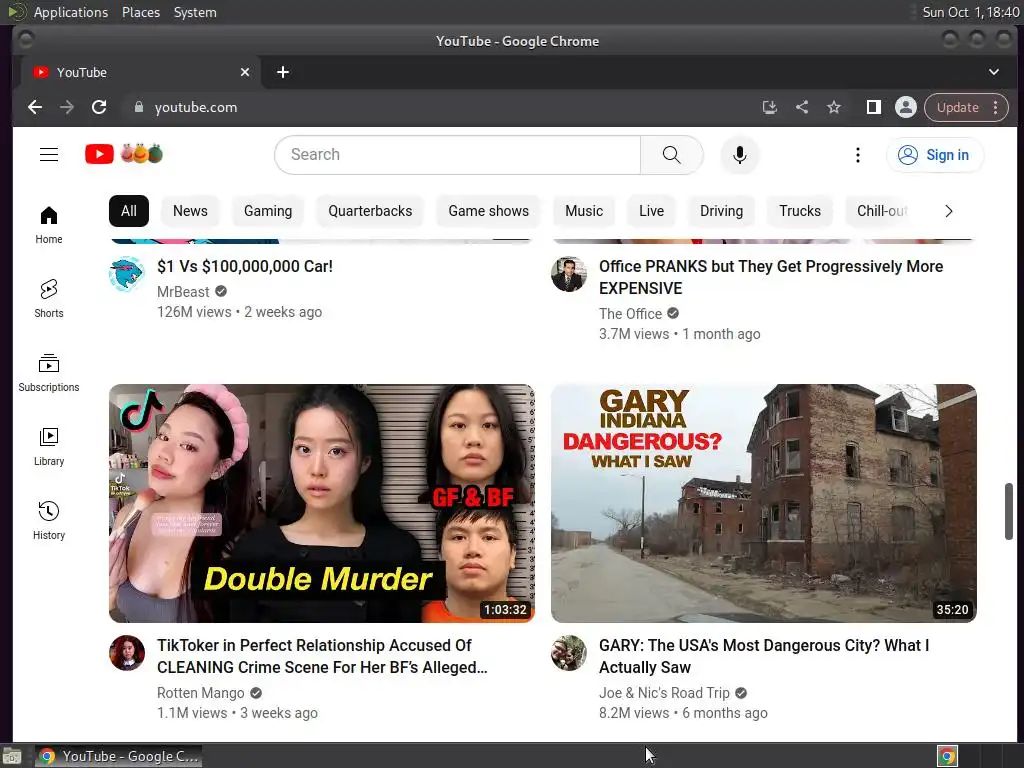Image resolution: width=1024 pixels, height=768 pixels.
Task: Click the search magnifier button
Action: coord(671,155)
